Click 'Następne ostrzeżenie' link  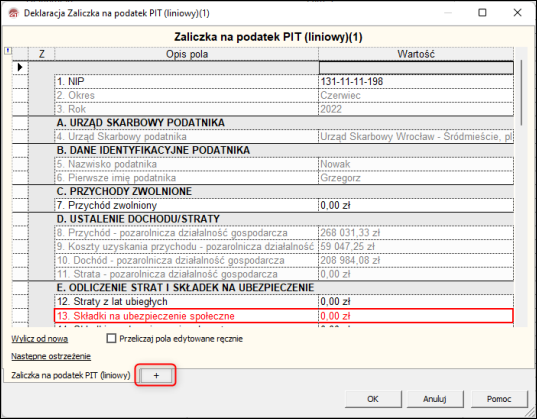[51, 356]
